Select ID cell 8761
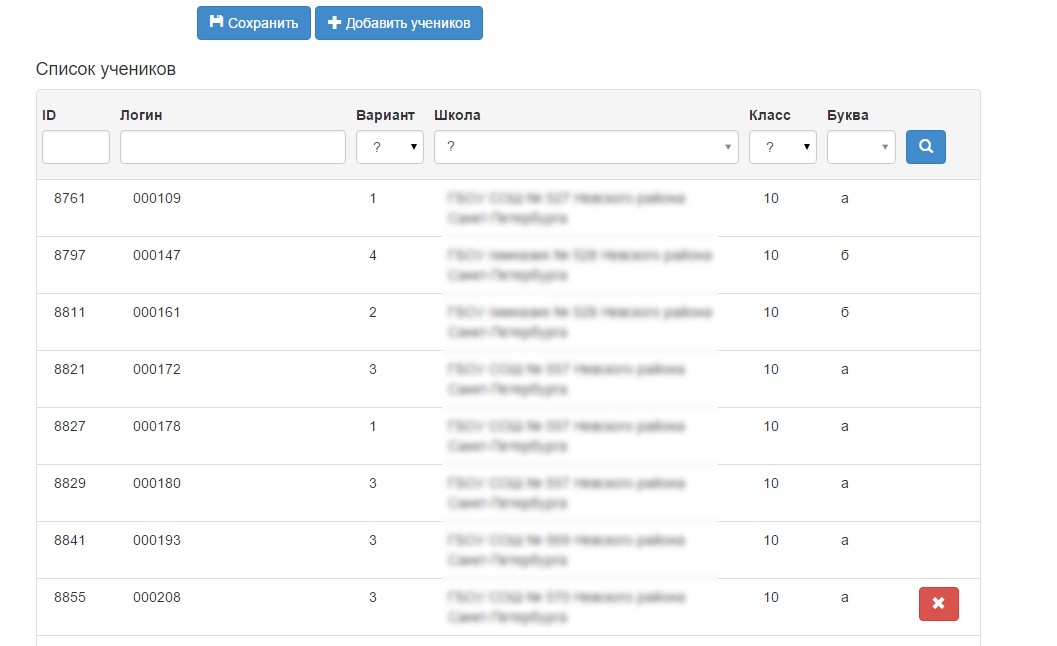 click(69, 198)
